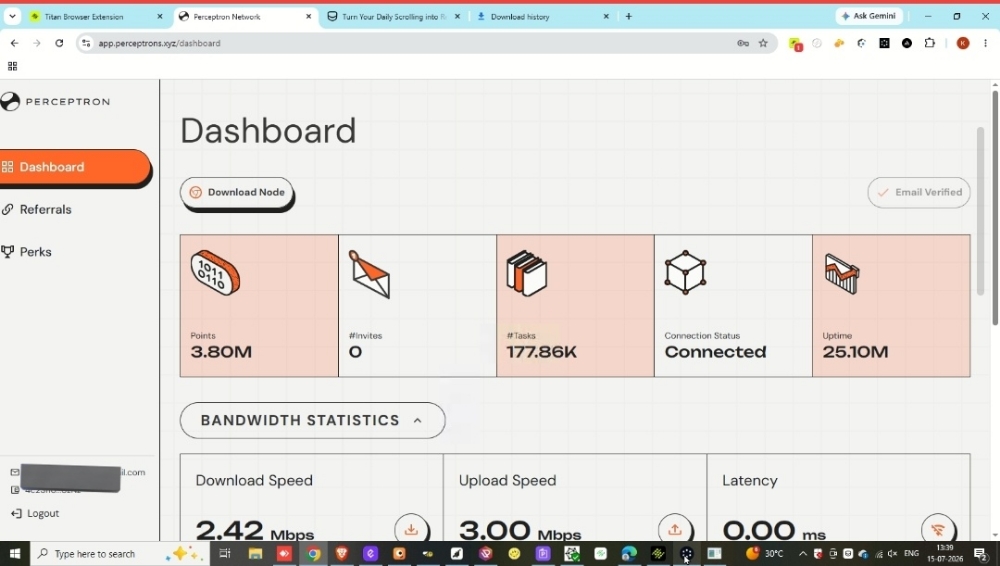Click the cube Connection Status icon
The width and height of the screenshot is (1000, 566).
point(685,272)
